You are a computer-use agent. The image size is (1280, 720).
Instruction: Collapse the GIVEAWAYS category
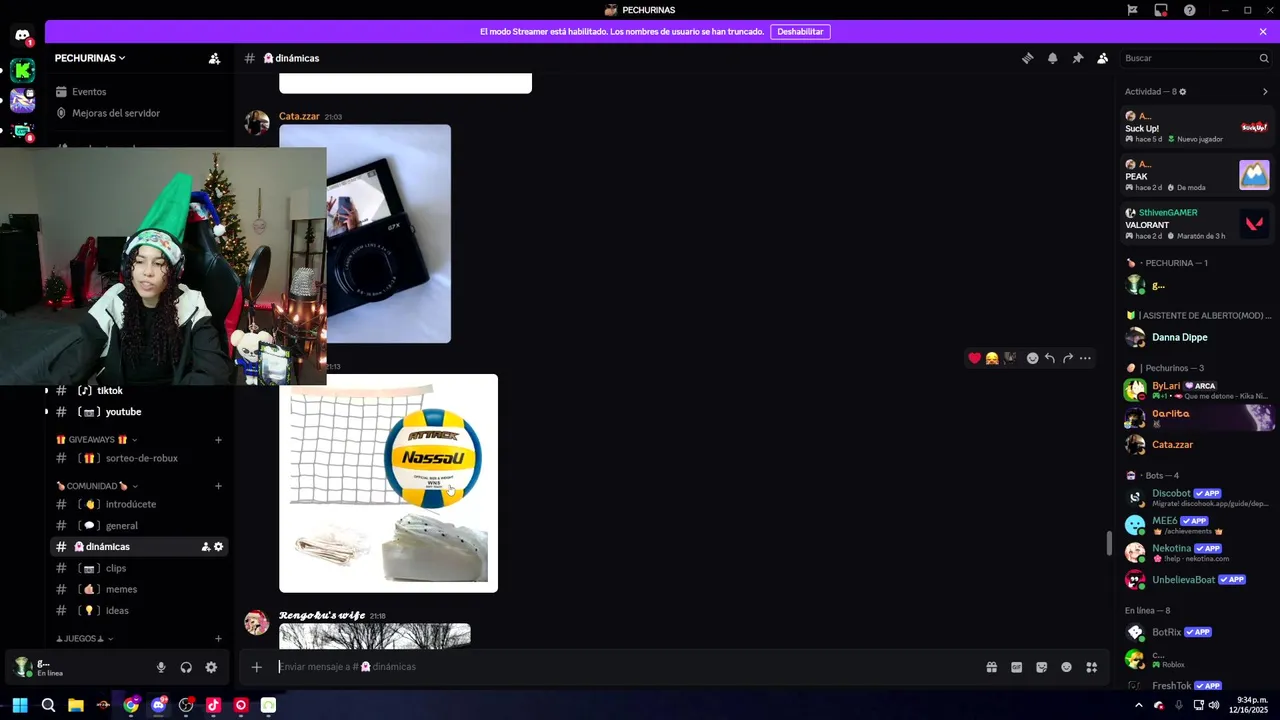click(x=96, y=440)
